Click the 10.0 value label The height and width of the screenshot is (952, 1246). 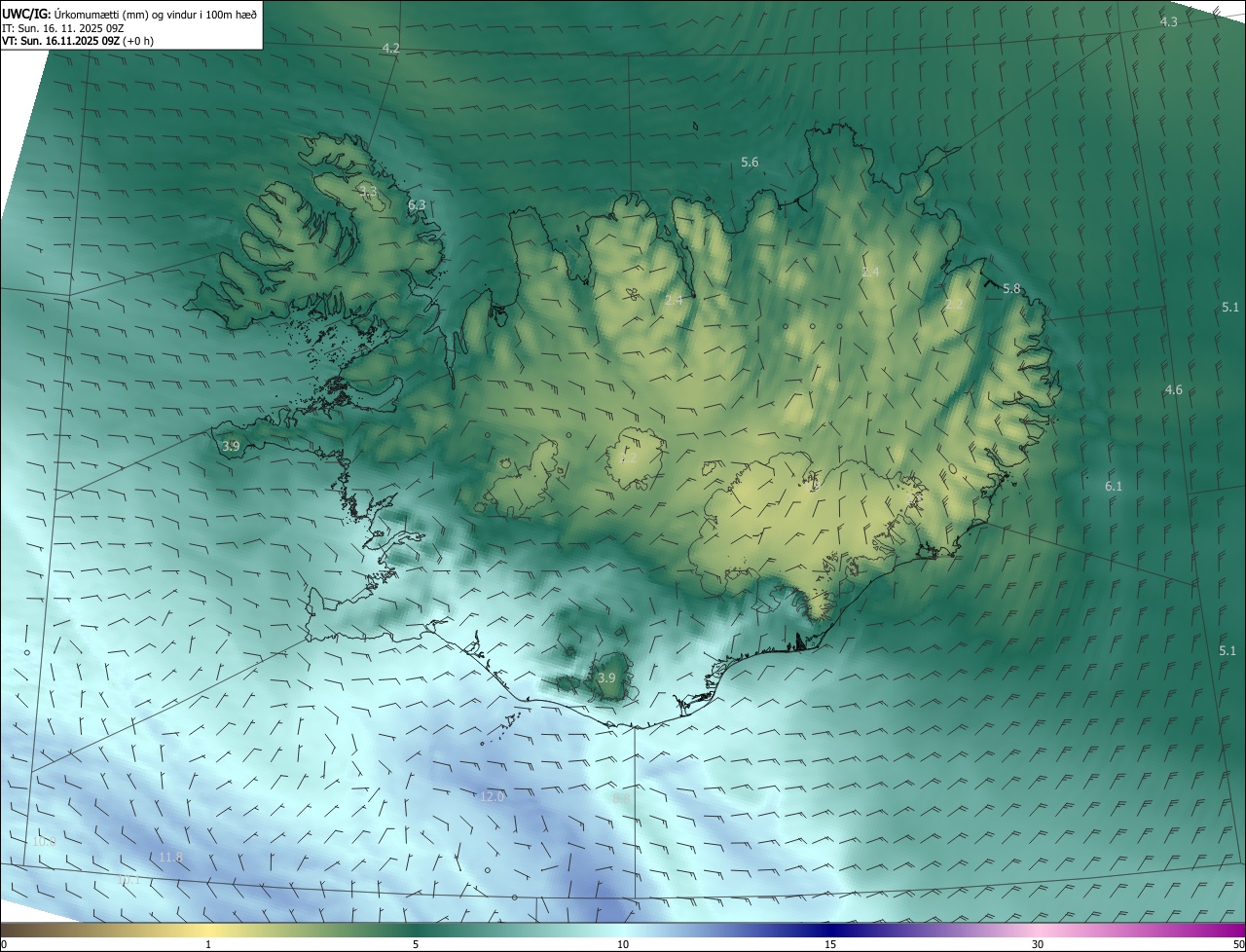tap(45, 840)
